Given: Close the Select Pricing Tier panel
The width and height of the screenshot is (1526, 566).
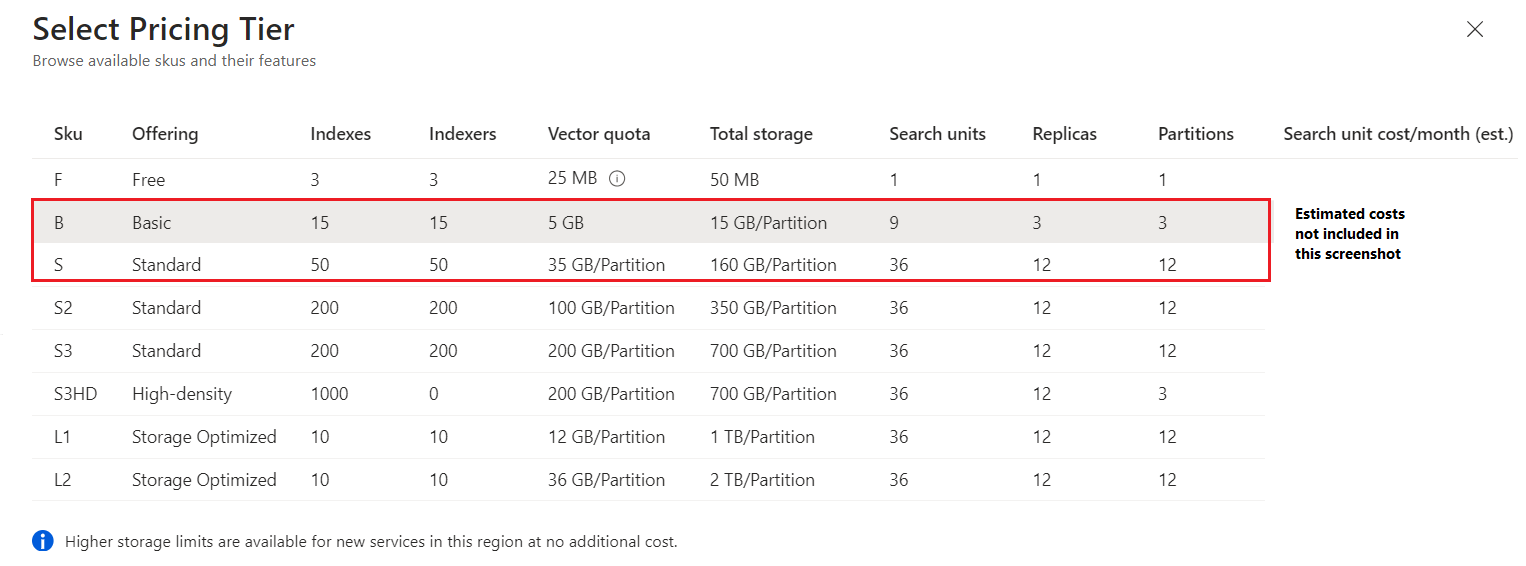Looking at the screenshot, I should (1474, 30).
